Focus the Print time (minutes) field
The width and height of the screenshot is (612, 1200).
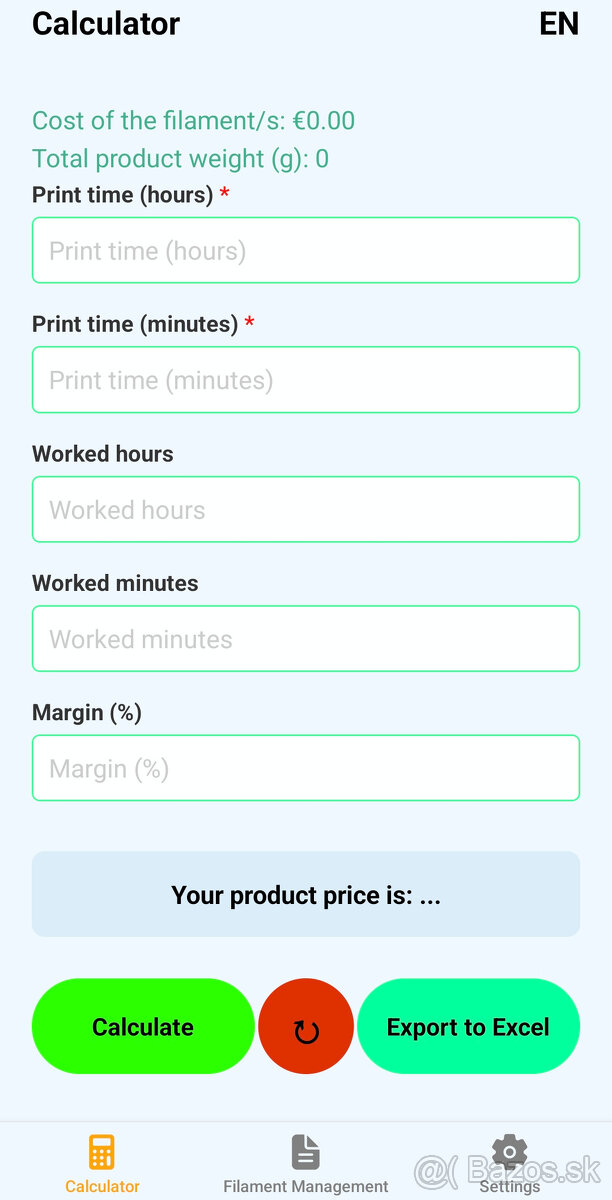(306, 380)
